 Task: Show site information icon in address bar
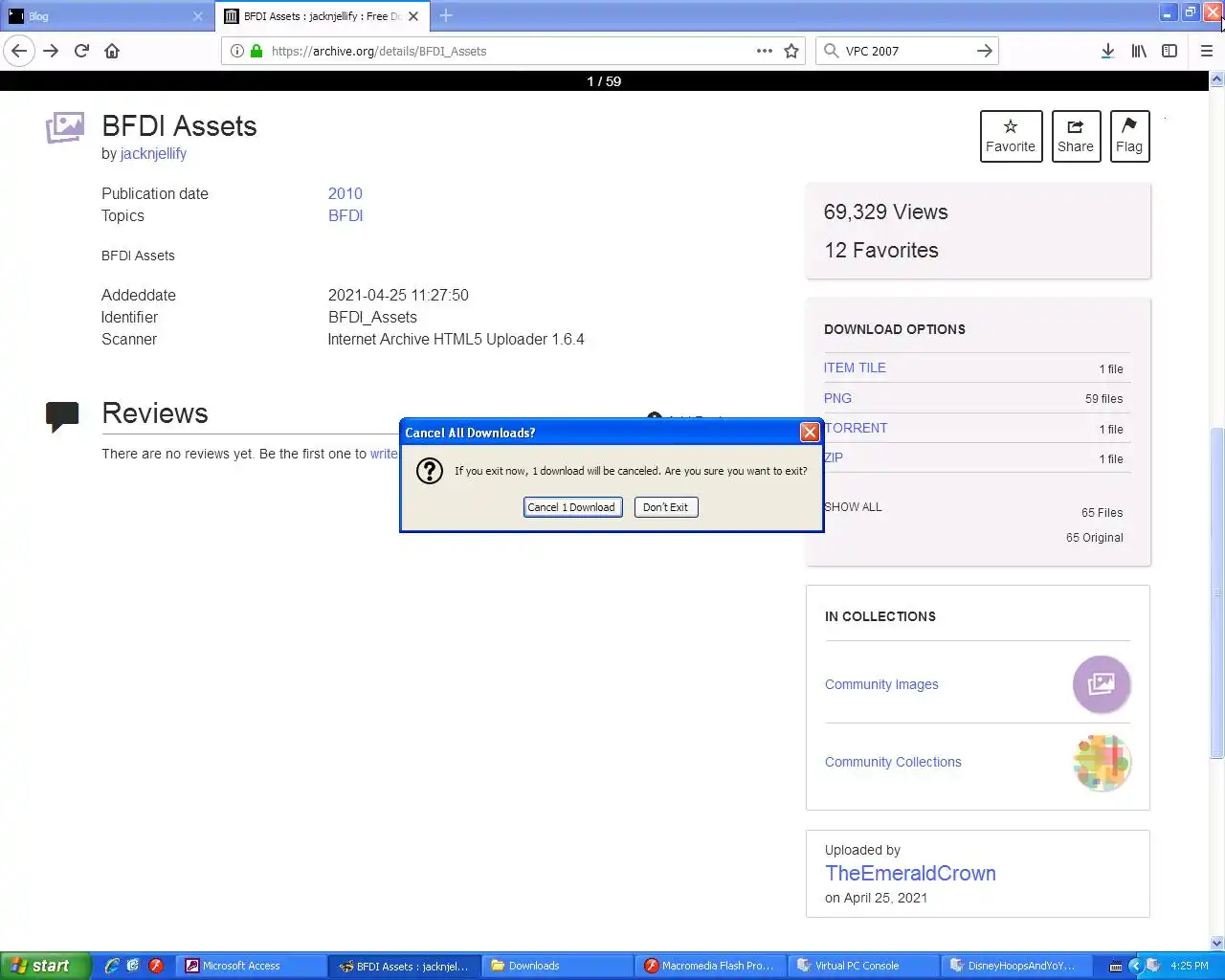pyautogui.click(x=237, y=51)
